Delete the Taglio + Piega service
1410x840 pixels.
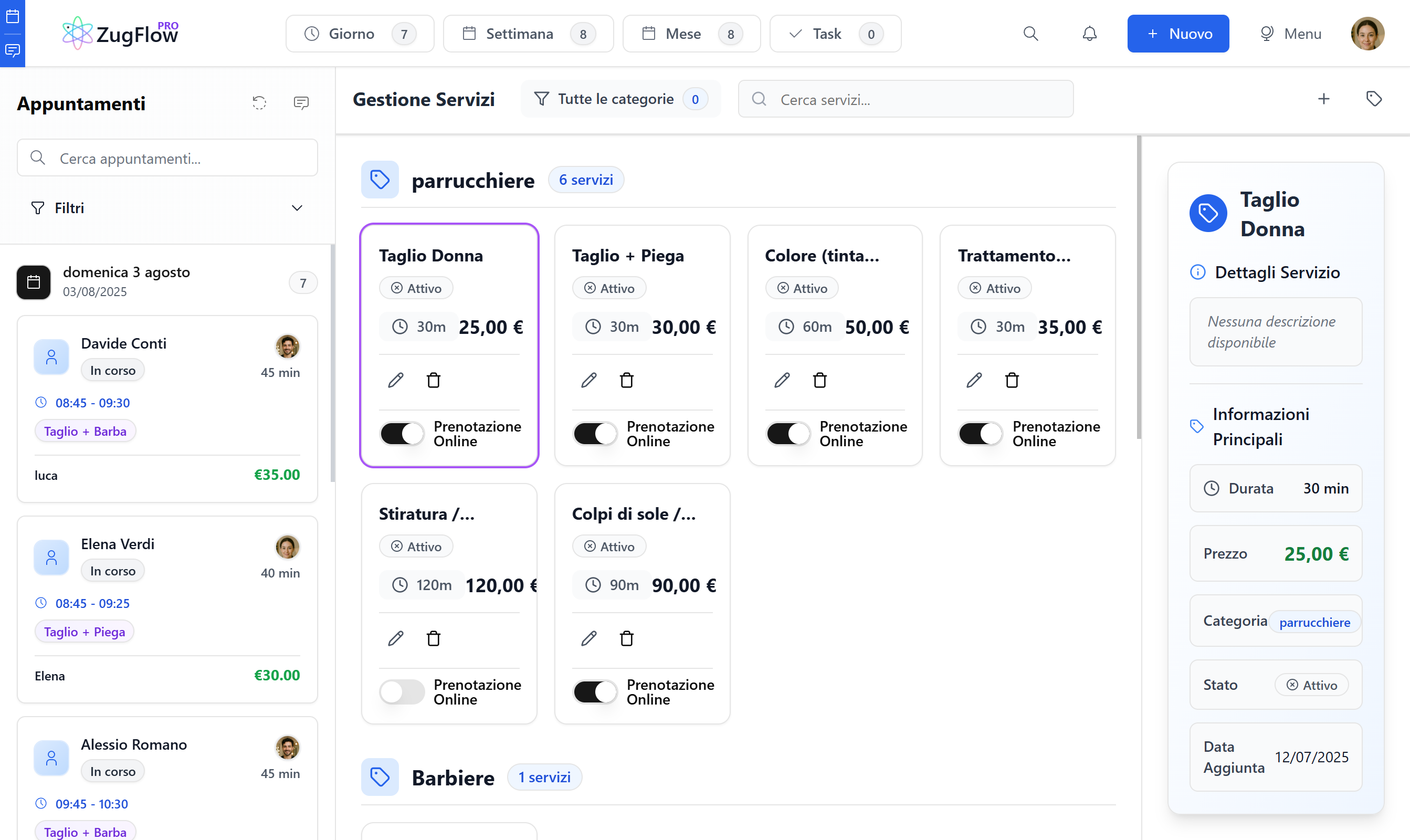pos(626,380)
